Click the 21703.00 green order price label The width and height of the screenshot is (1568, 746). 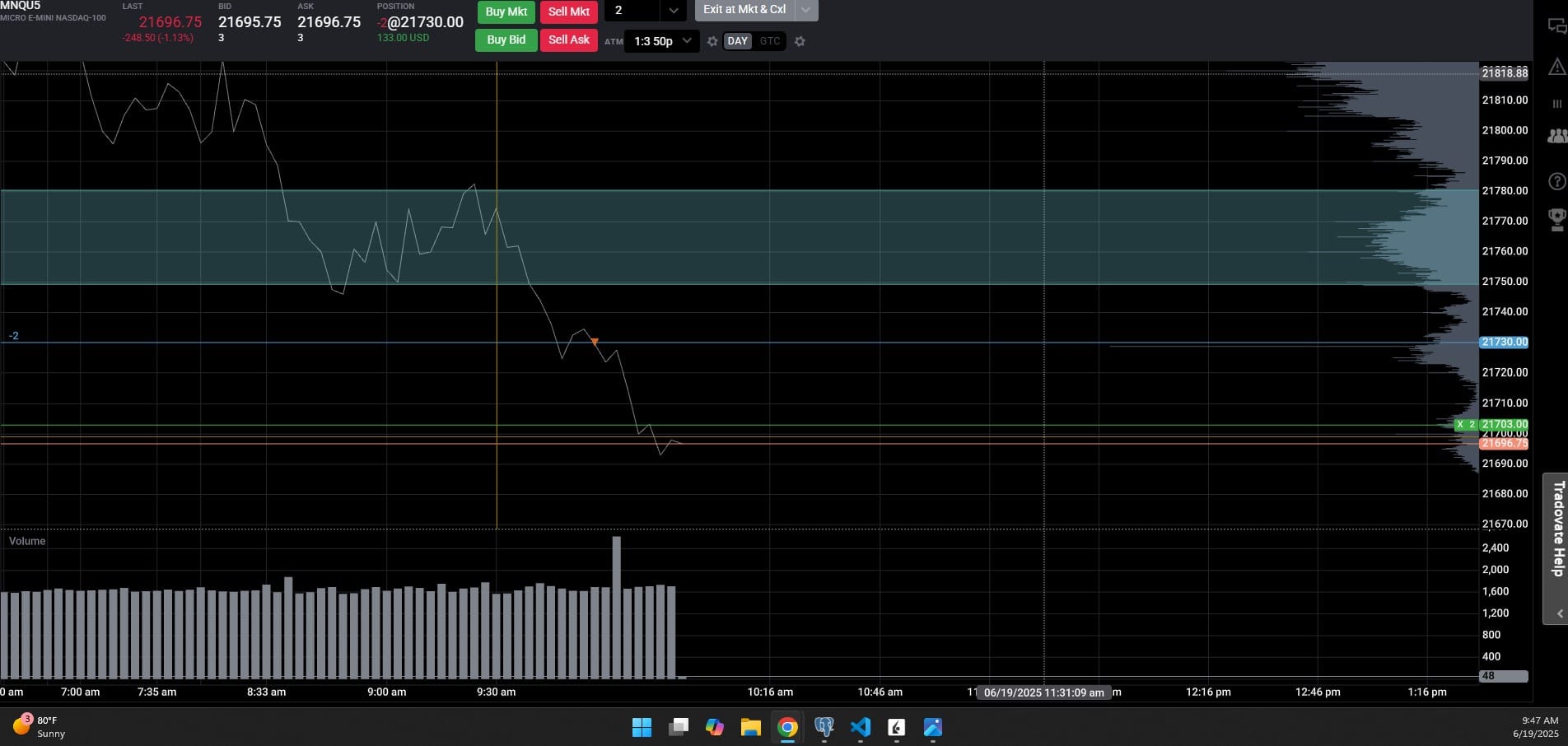coord(1504,425)
